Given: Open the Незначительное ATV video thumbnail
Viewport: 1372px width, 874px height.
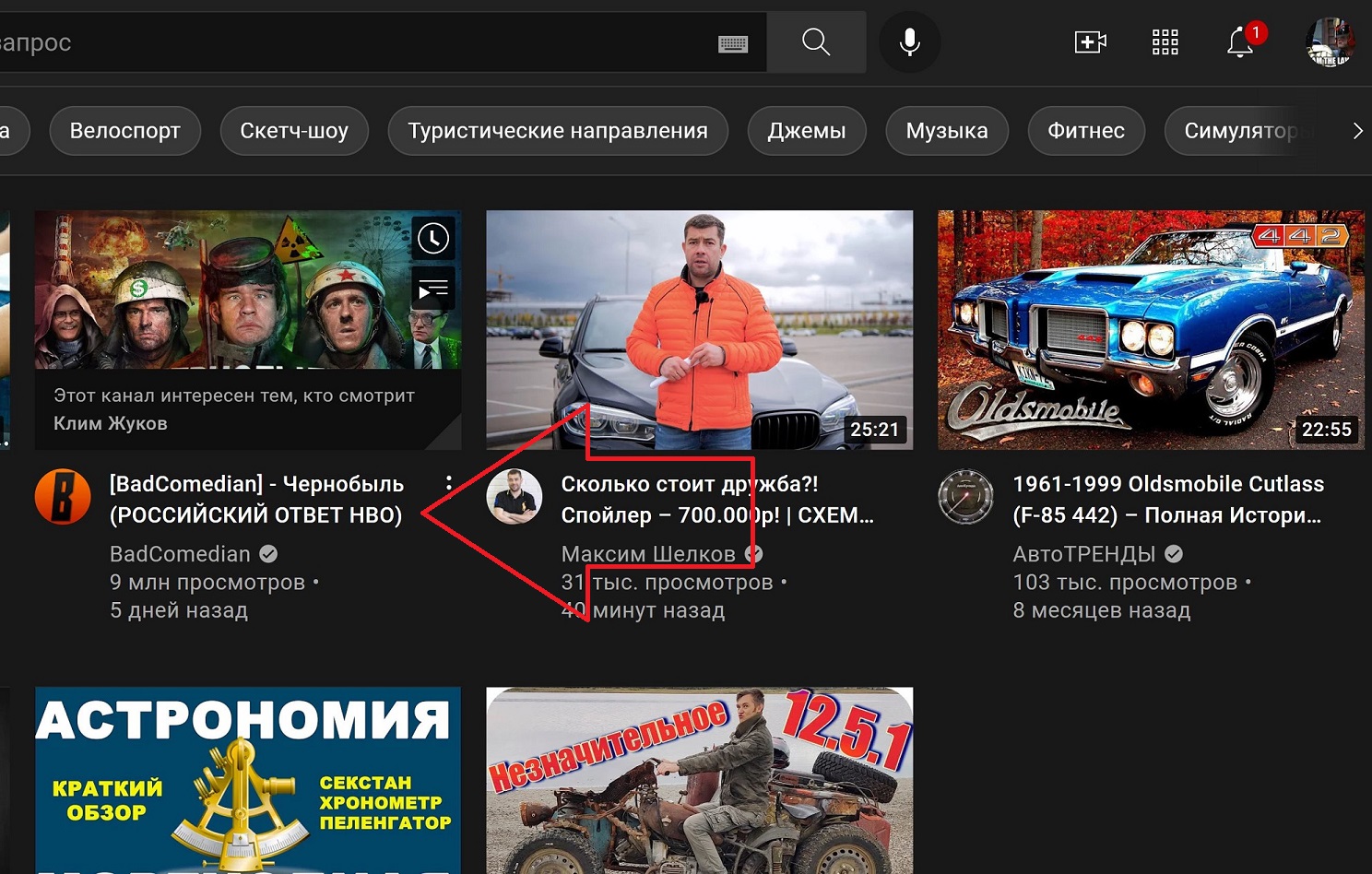Looking at the screenshot, I should pos(700,780).
